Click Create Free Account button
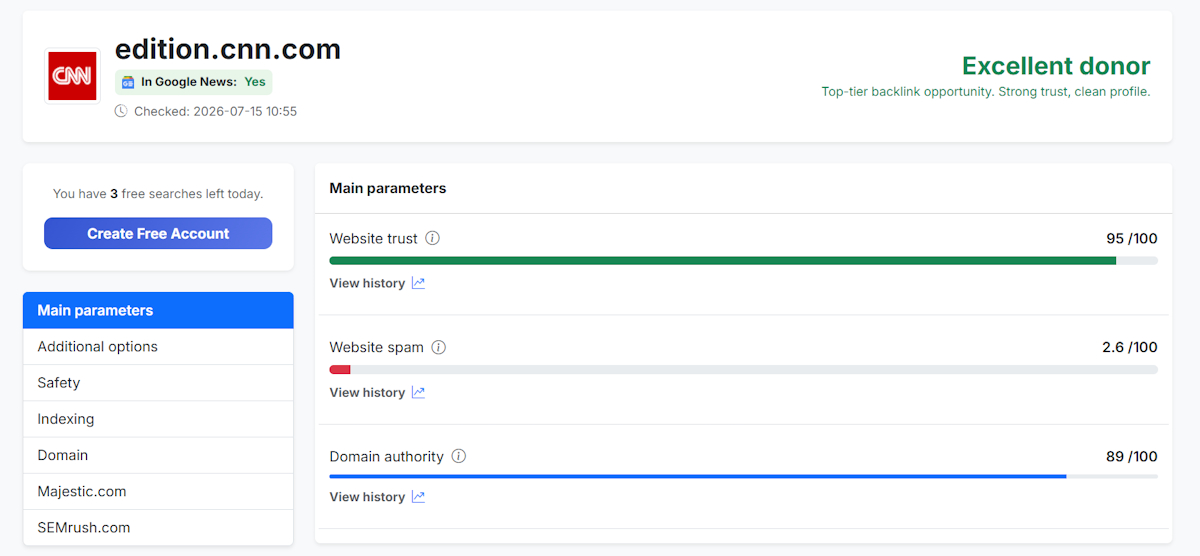Image resolution: width=1200 pixels, height=556 pixels. [158, 233]
